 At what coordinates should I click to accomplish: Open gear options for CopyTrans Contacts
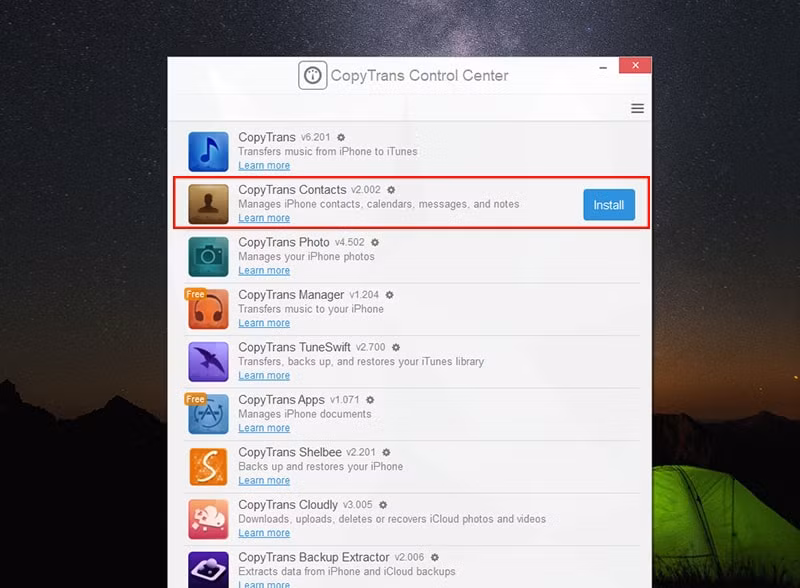point(391,190)
